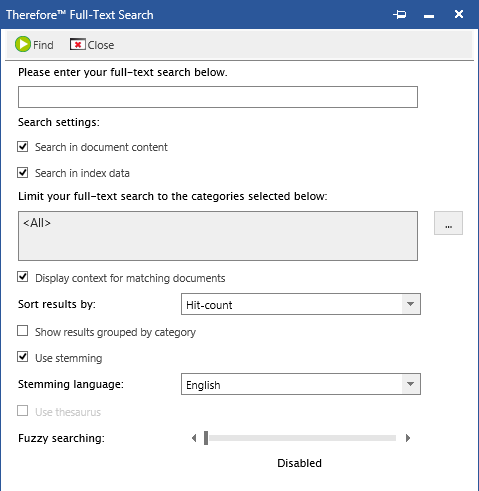Click the Stemming language: label
Screen dimensions: 479x491
pos(71,384)
